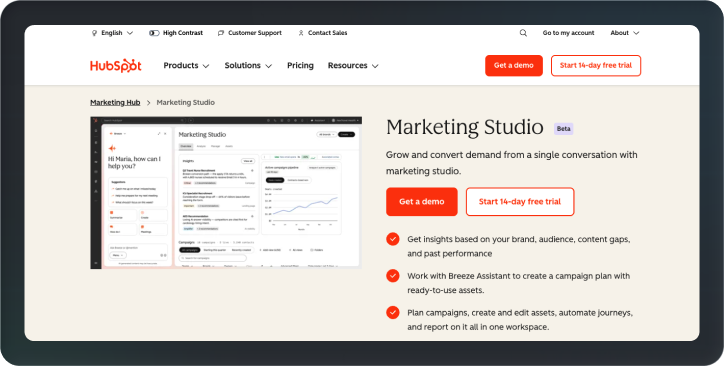Go to my account link
This screenshot has width=724, height=366.
[568, 33]
